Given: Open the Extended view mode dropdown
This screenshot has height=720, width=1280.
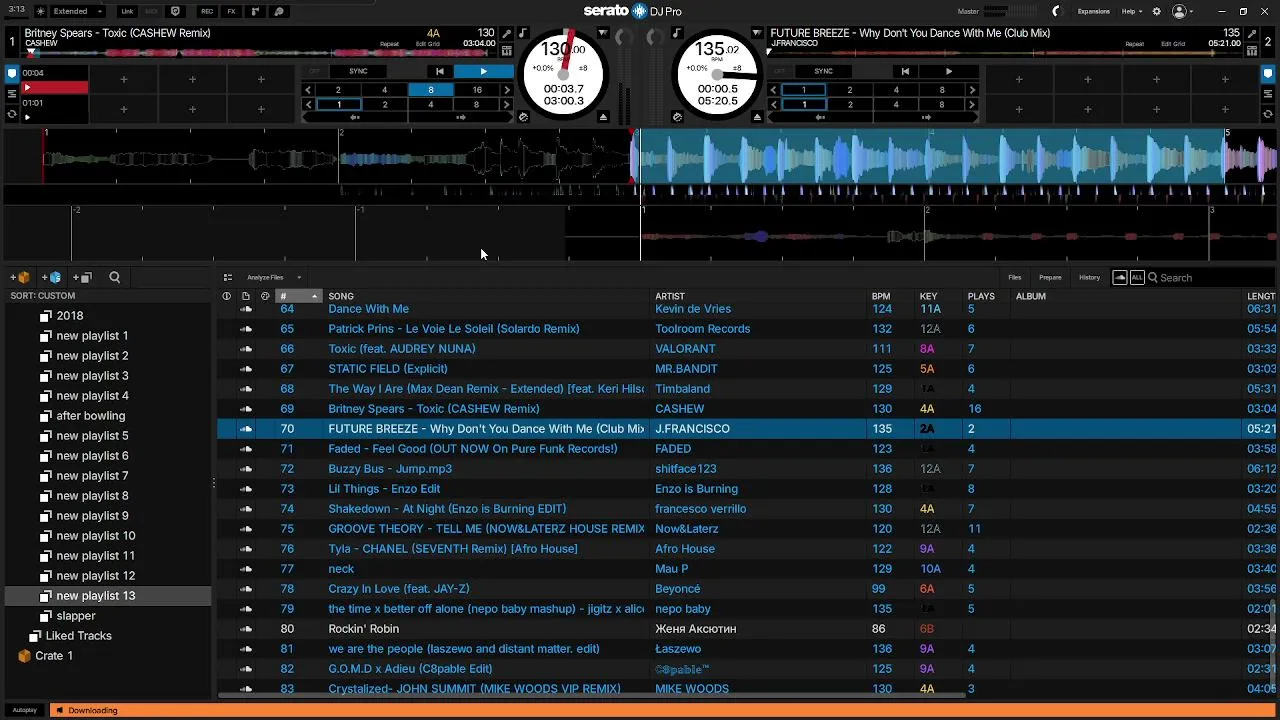Looking at the screenshot, I should (x=78, y=11).
